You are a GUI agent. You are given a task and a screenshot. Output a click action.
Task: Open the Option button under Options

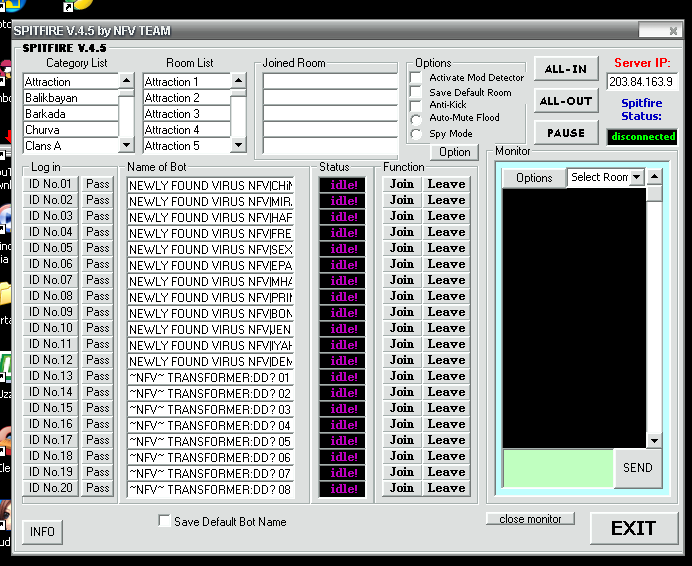pyautogui.click(x=455, y=152)
